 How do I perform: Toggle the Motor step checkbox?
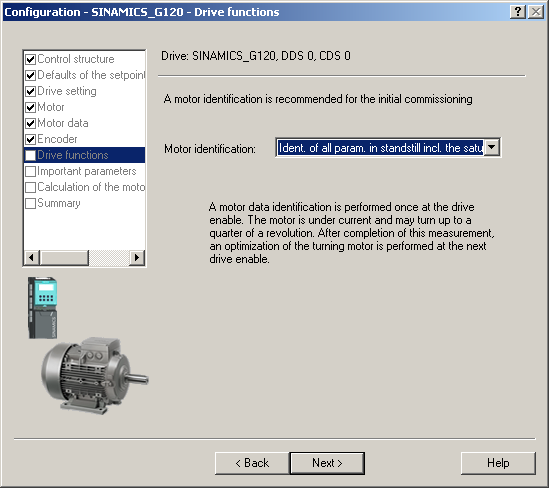point(31,107)
